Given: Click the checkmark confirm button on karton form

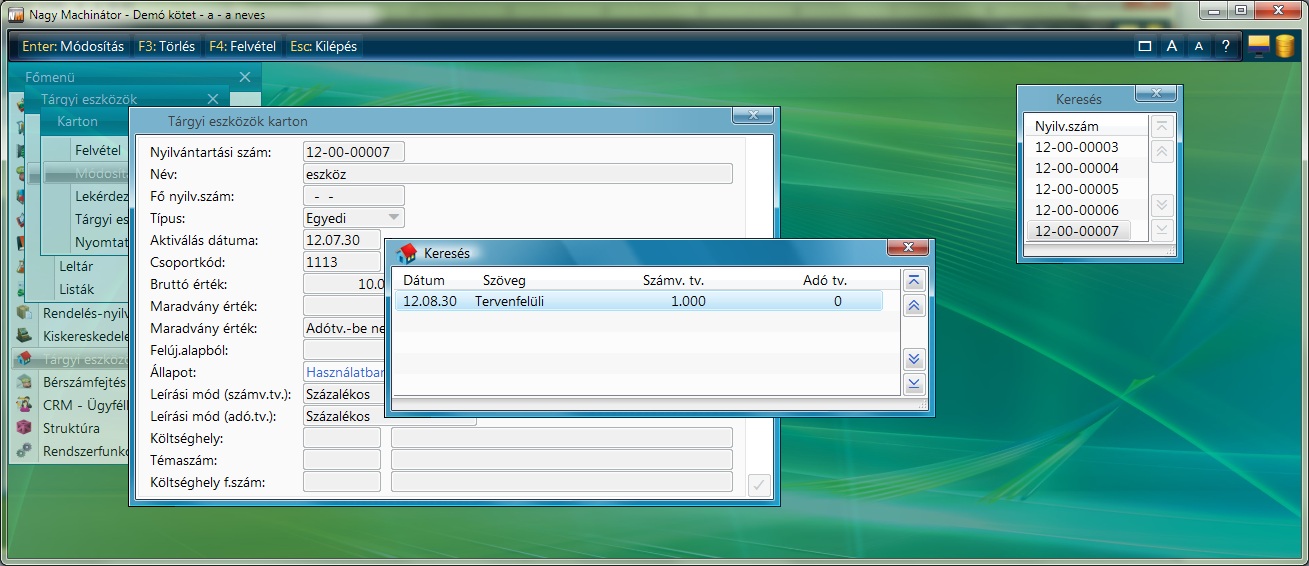Looking at the screenshot, I should [x=759, y=486].
